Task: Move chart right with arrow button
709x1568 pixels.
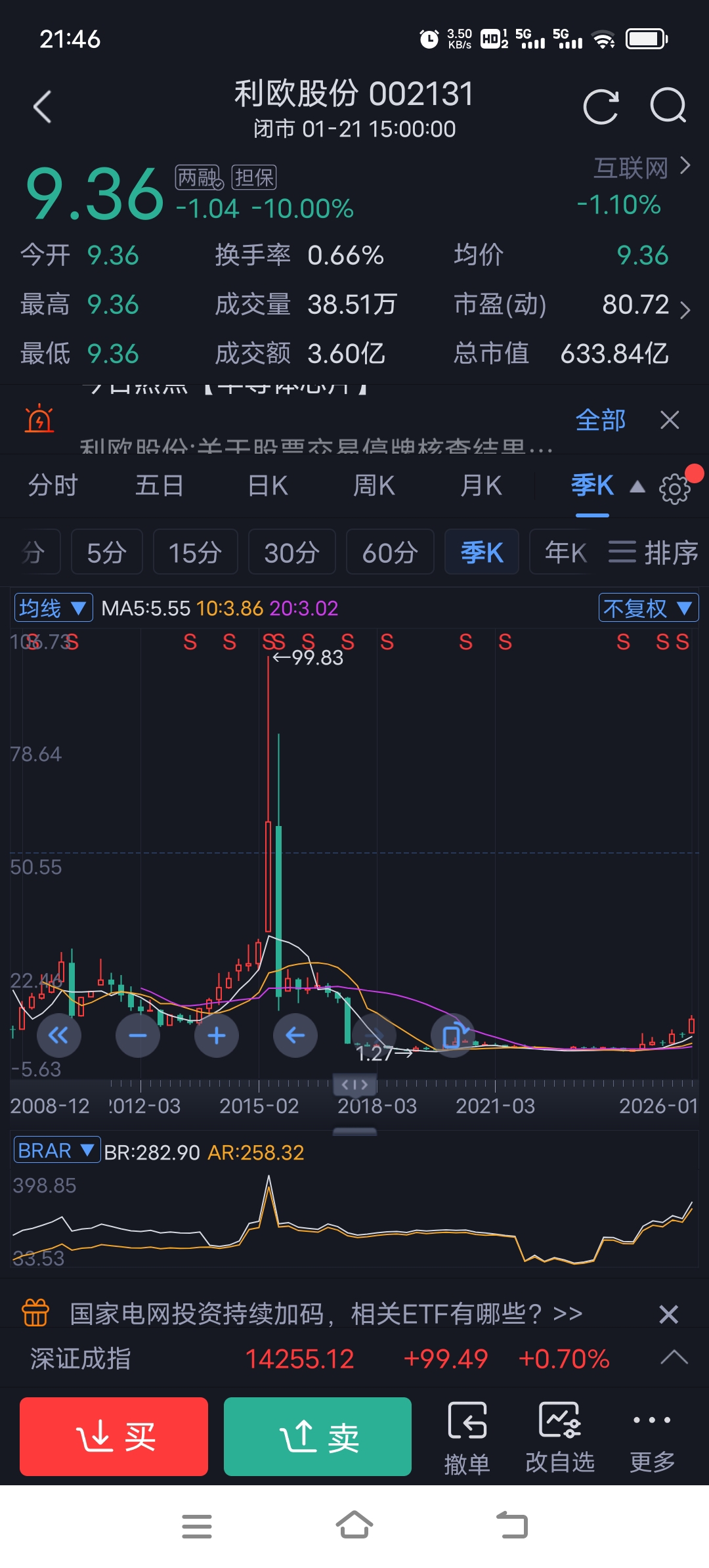Action: click(374, 1035)
